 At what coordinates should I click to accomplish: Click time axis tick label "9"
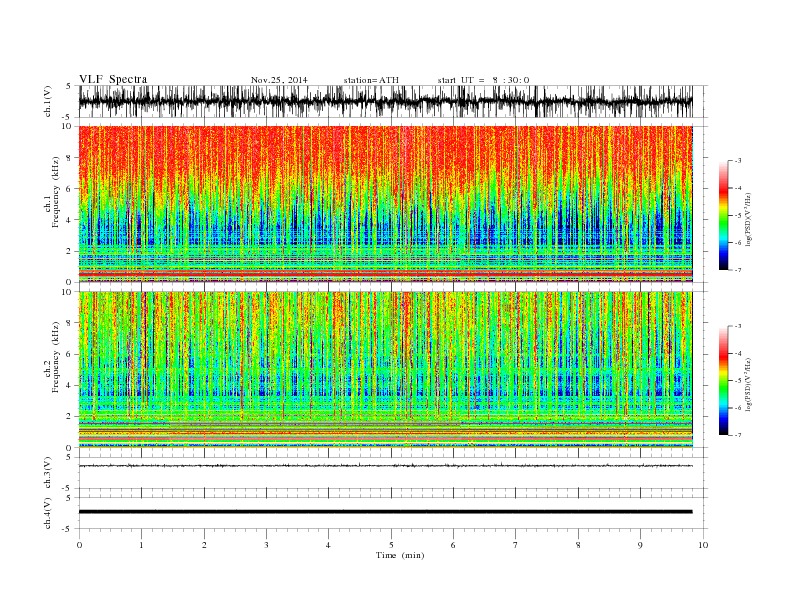click(640, 545)
